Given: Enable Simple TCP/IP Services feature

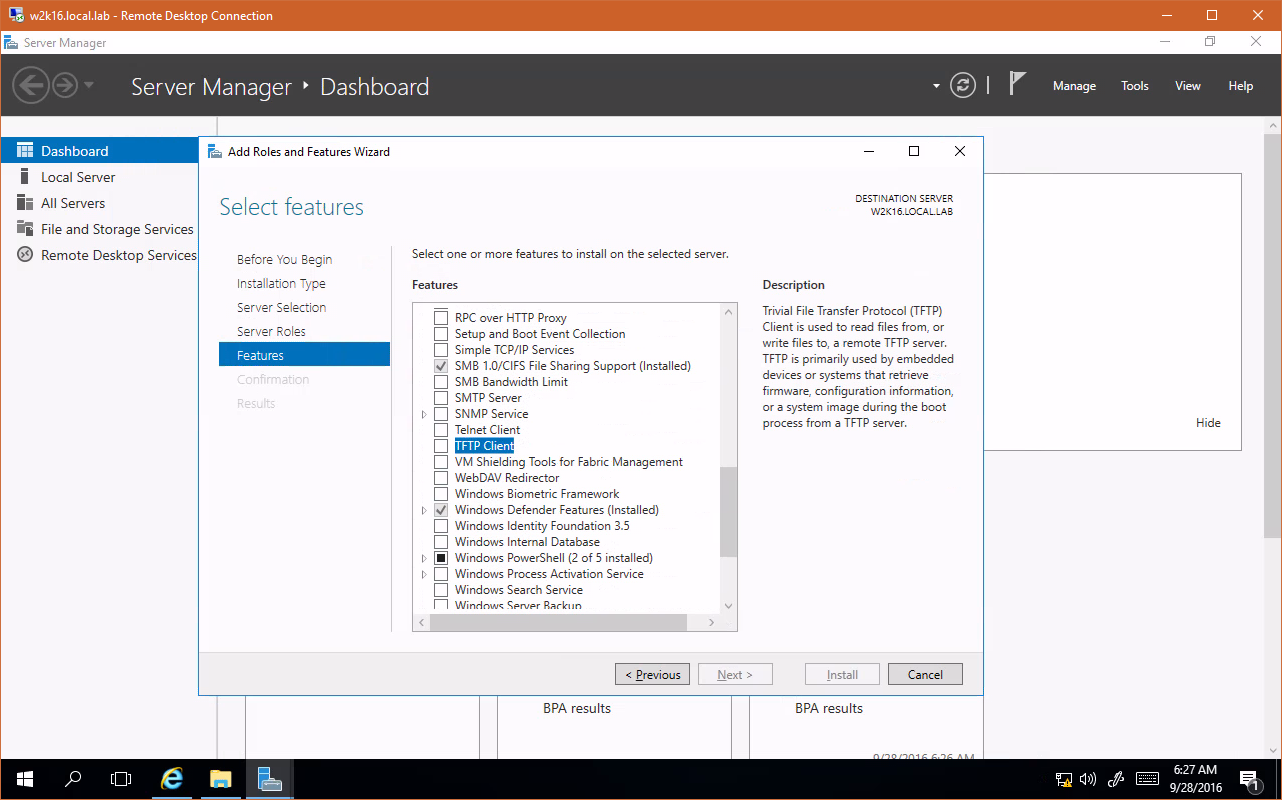Looking at the screenshot, I should [441, 350].
